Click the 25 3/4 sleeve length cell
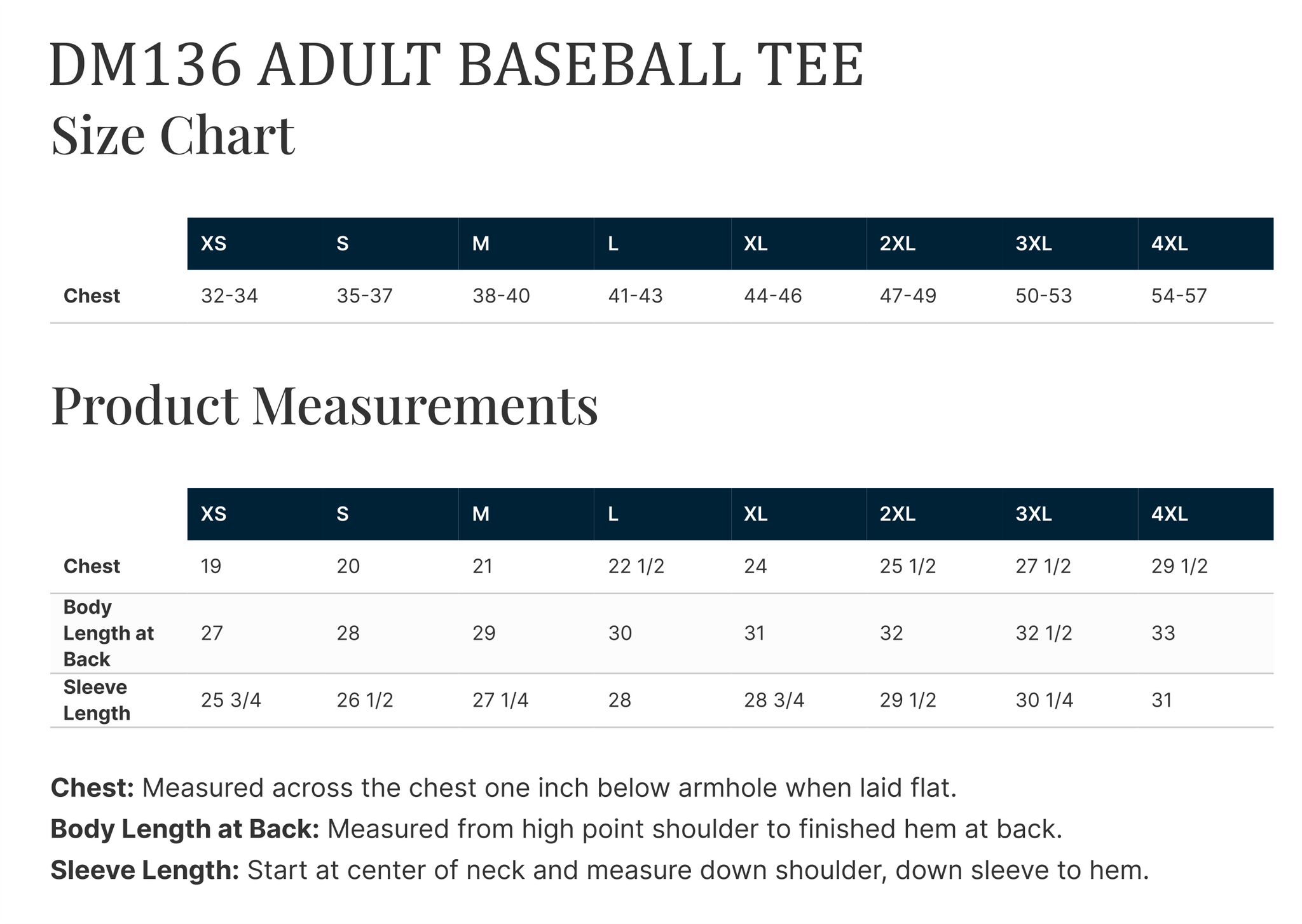Image resolution: width=1302 pixels, height=924 pixels. click(x=231, y=700)
